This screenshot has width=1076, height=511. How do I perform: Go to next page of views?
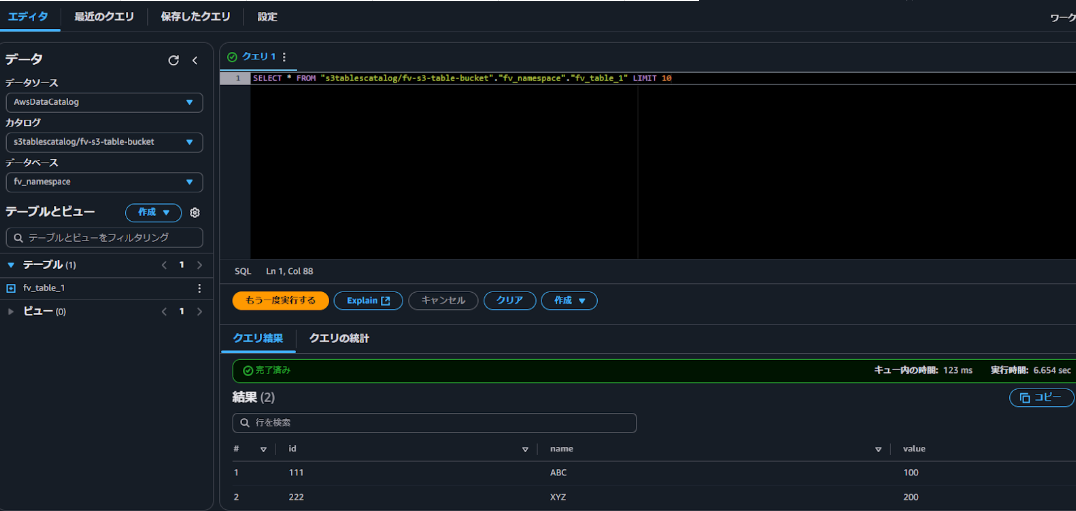click(200, 311)
